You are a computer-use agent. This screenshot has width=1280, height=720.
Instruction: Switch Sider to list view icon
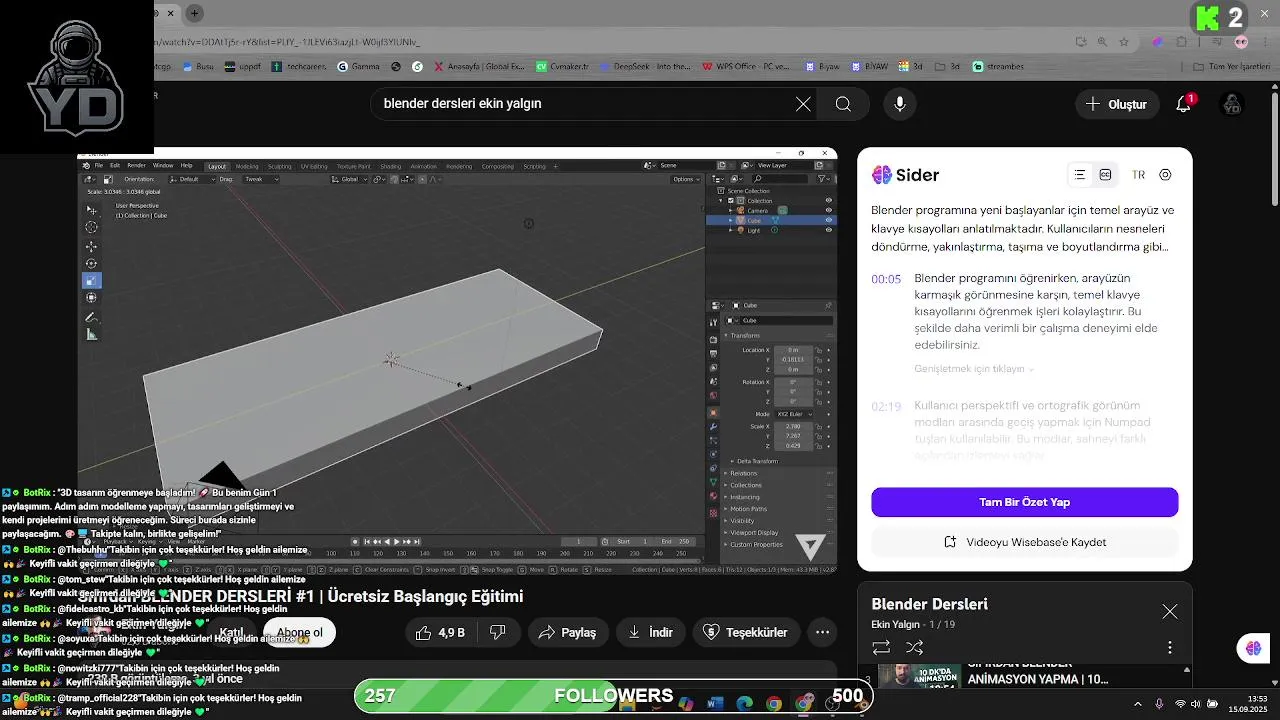click(x=1080, y=175)
